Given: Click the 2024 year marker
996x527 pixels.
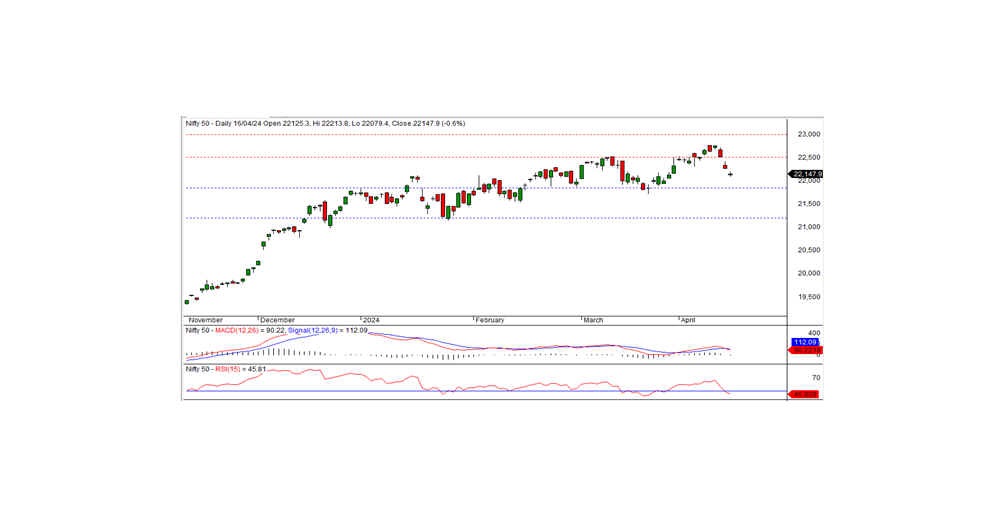Looking at the screenshot, I should tap(370, 320).
